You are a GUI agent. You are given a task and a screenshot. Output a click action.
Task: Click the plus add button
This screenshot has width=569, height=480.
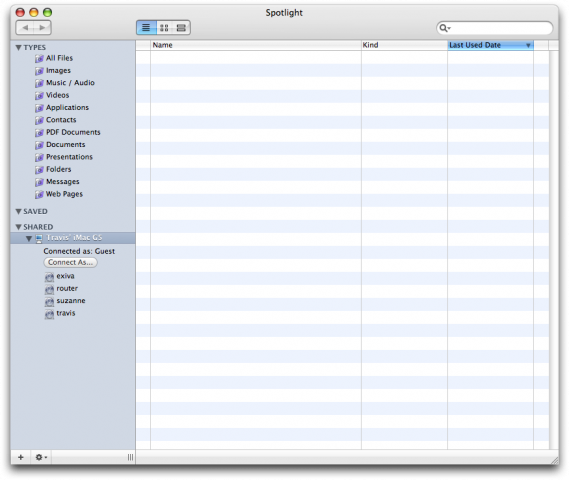click(x=21, y=457)
